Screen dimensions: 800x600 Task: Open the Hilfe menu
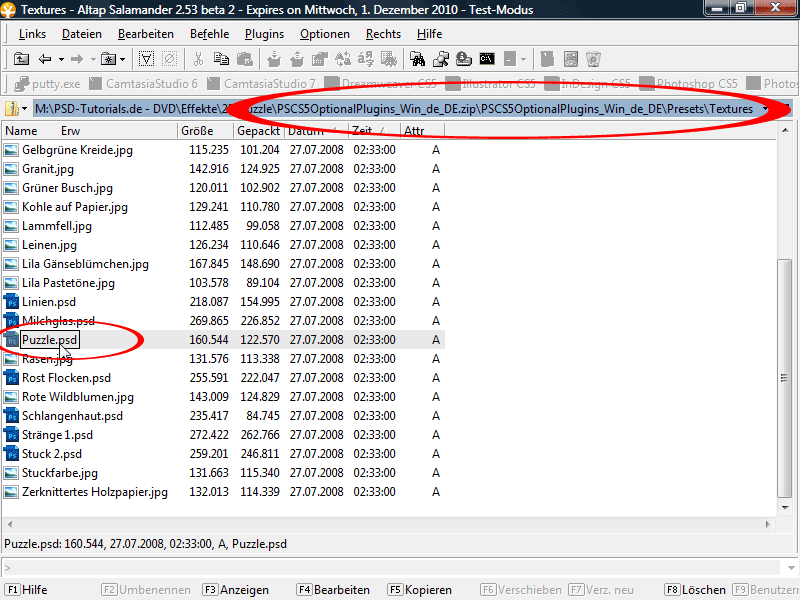point(430,34)
